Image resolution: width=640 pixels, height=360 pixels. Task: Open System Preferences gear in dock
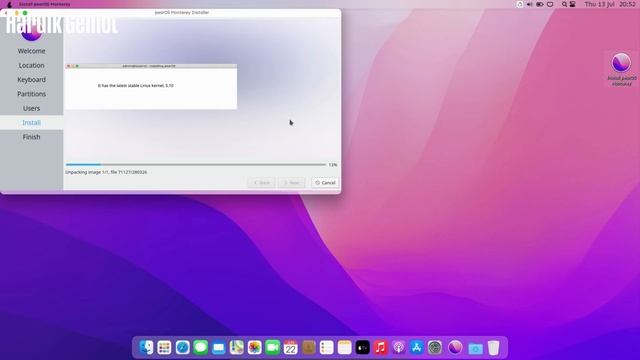tap(435, 347)
